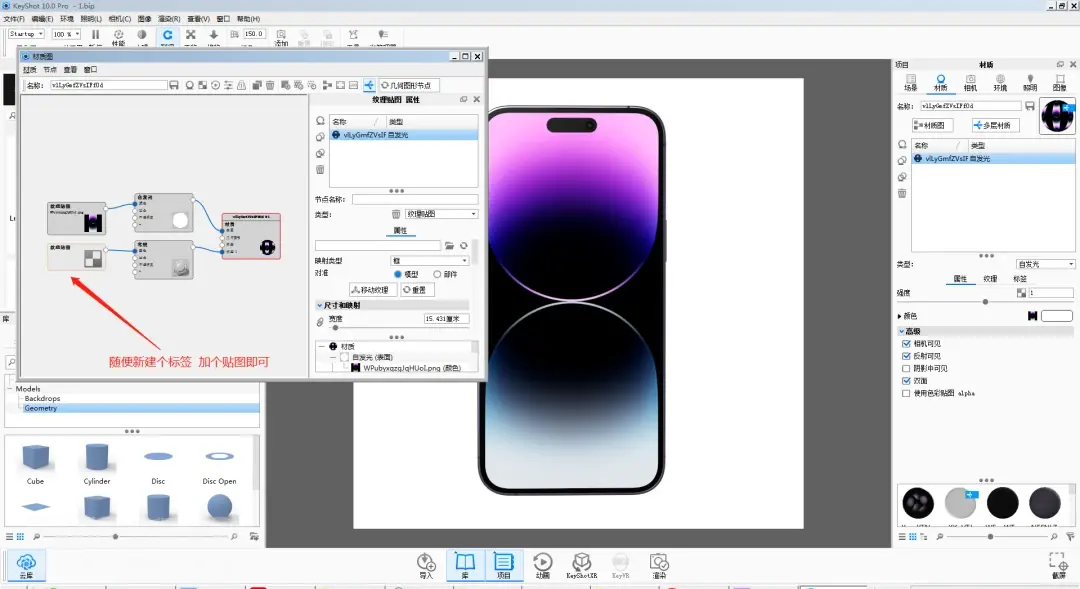The image size is (1080, 589).
Task: Toggle the 相机可见 checkbox
Action: 906,343
